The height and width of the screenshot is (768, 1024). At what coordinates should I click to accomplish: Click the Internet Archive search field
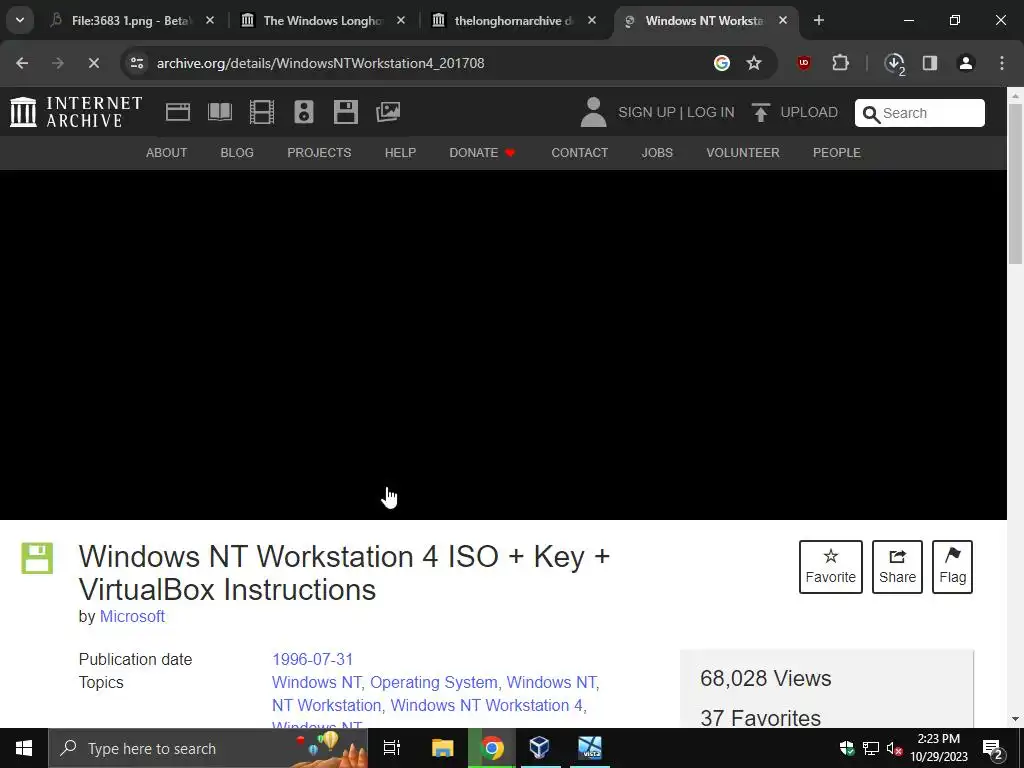[920, 113]
